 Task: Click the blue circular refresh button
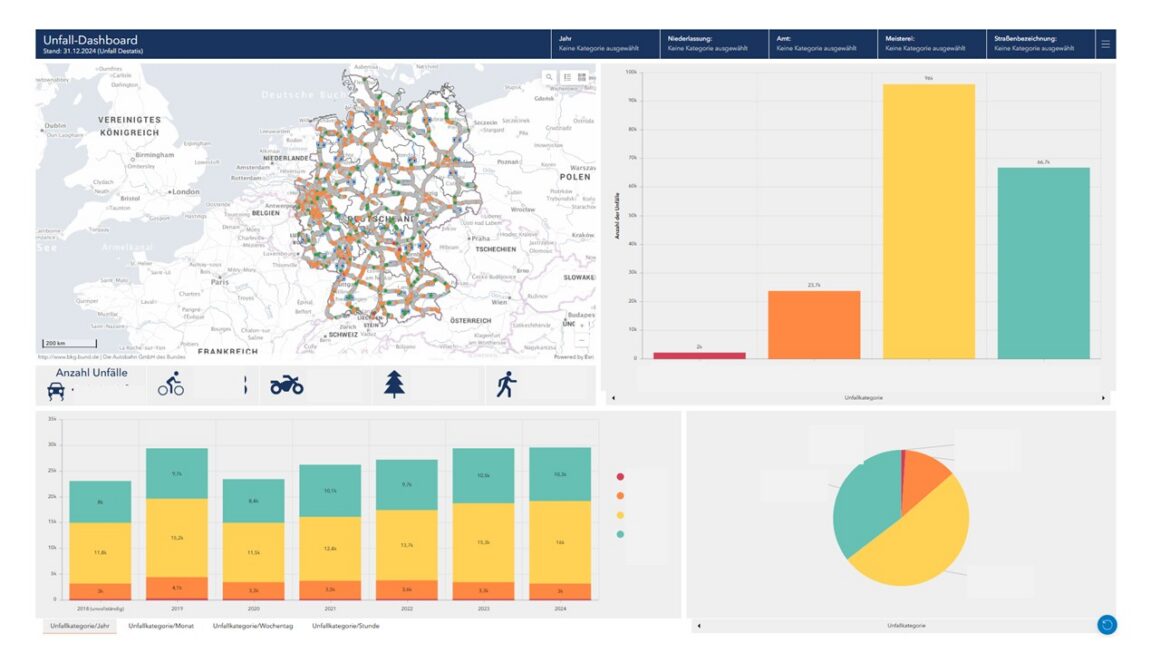tap(1107, 625)
